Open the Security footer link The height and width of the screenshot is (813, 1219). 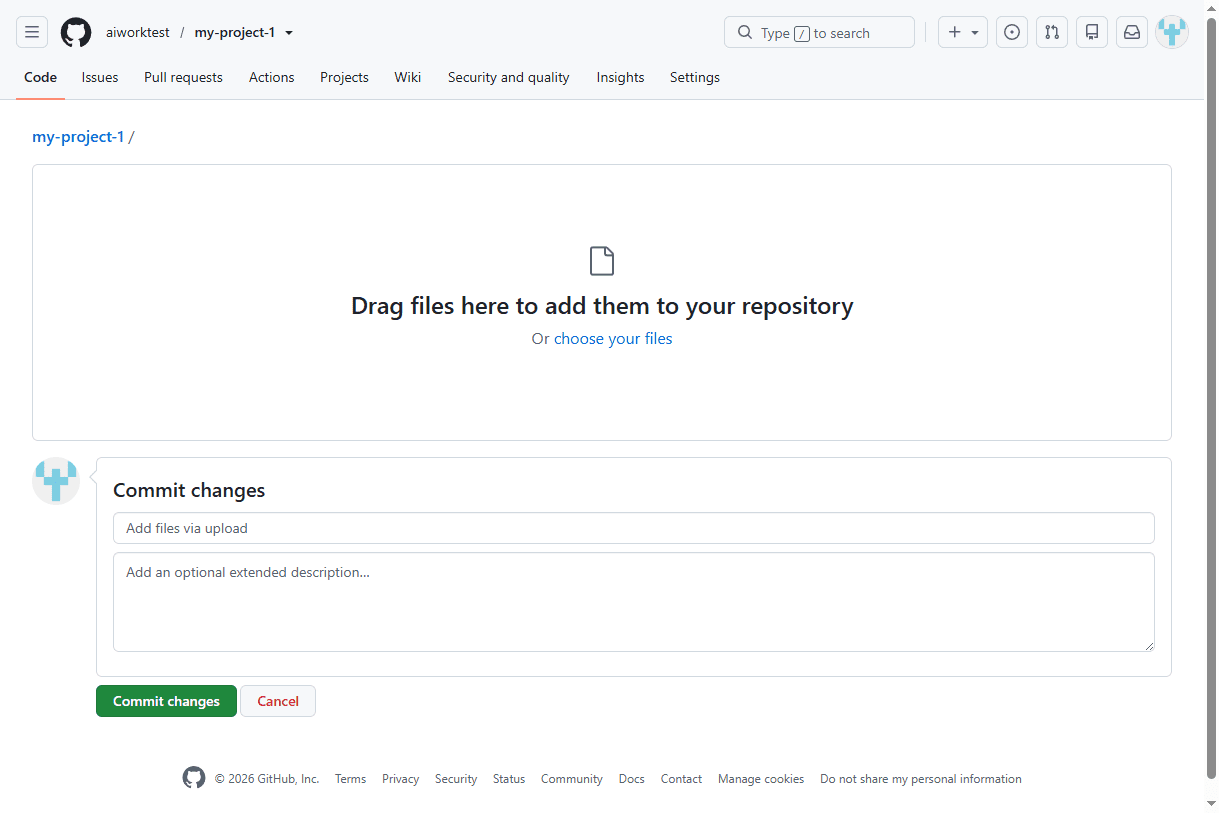coord(456,779)
